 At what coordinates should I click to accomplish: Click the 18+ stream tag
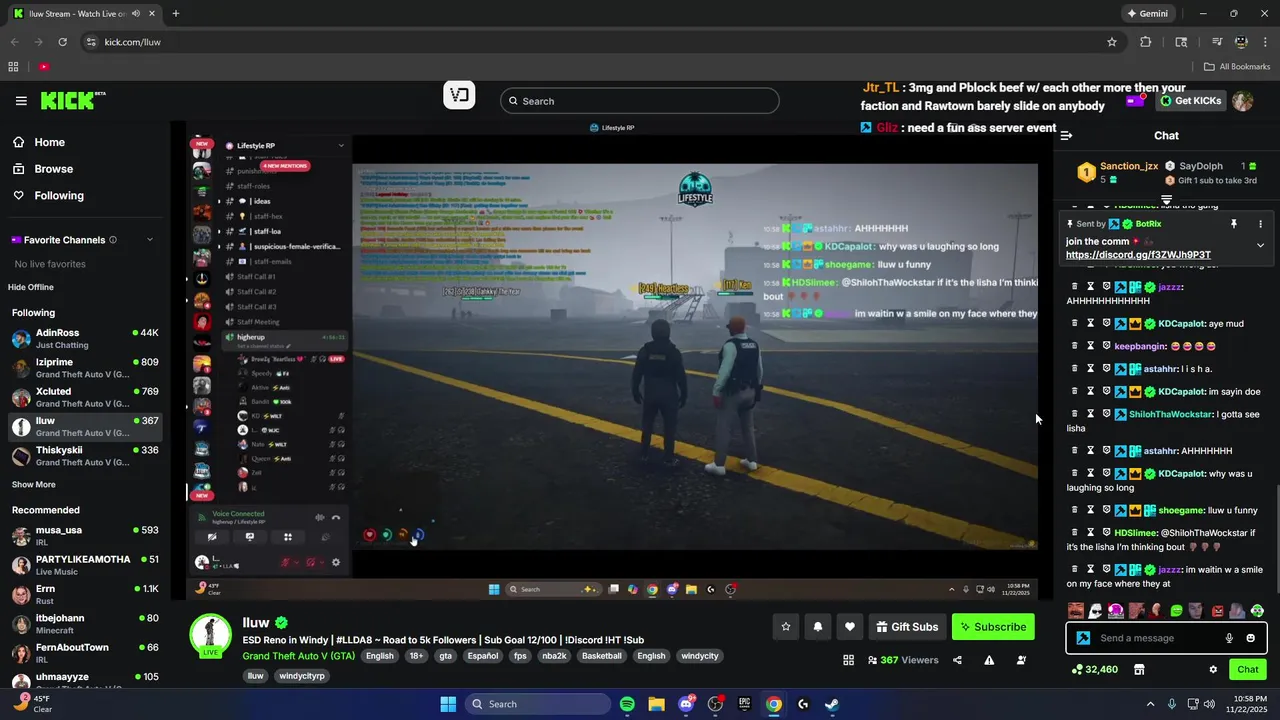(416, 656)
